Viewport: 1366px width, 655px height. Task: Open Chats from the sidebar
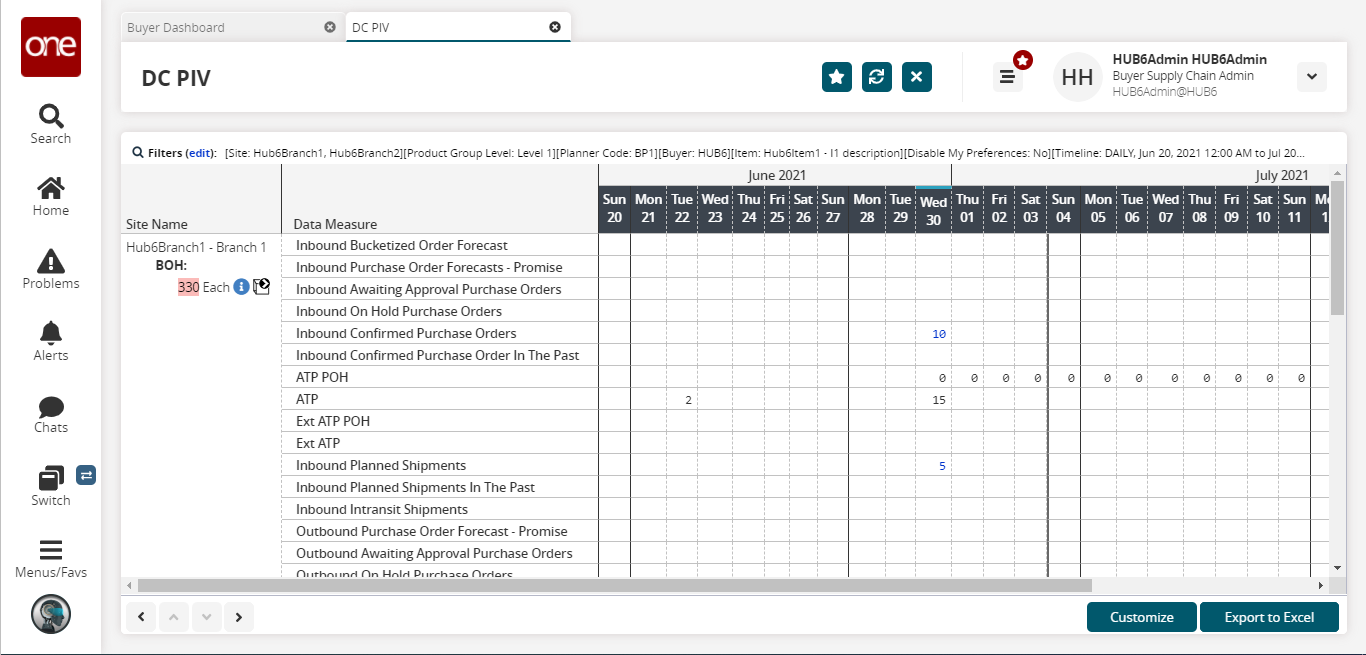coord(50,414)
